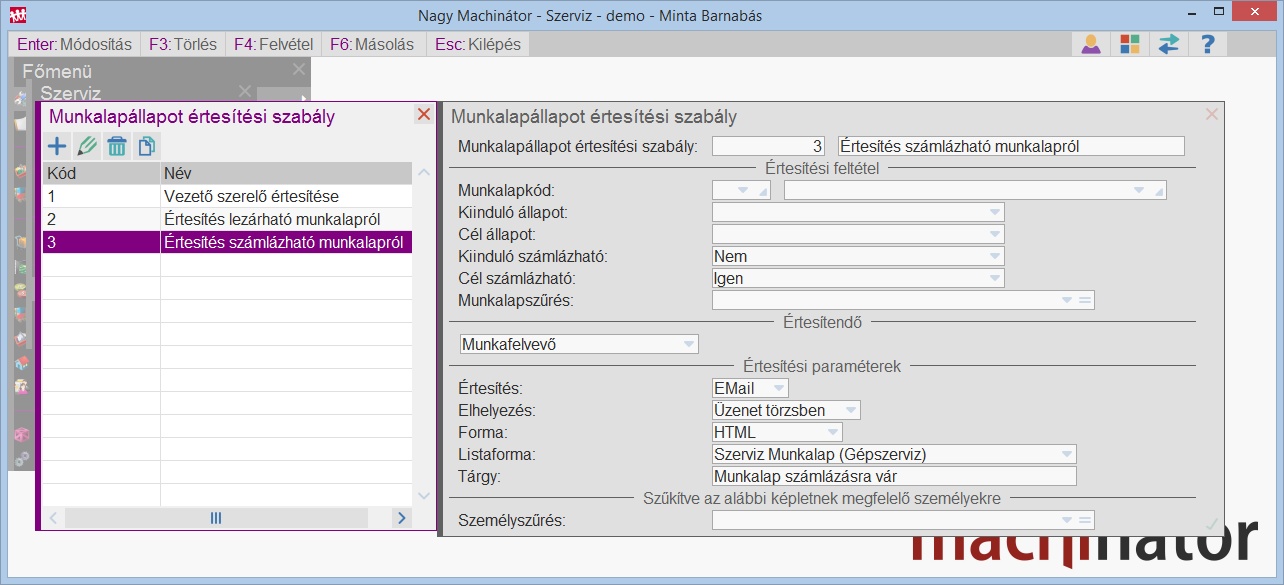Viewport: 1284px width, 585px height.
Task: Open the user profile icon in top toolbar
Action: (1091, 44)
